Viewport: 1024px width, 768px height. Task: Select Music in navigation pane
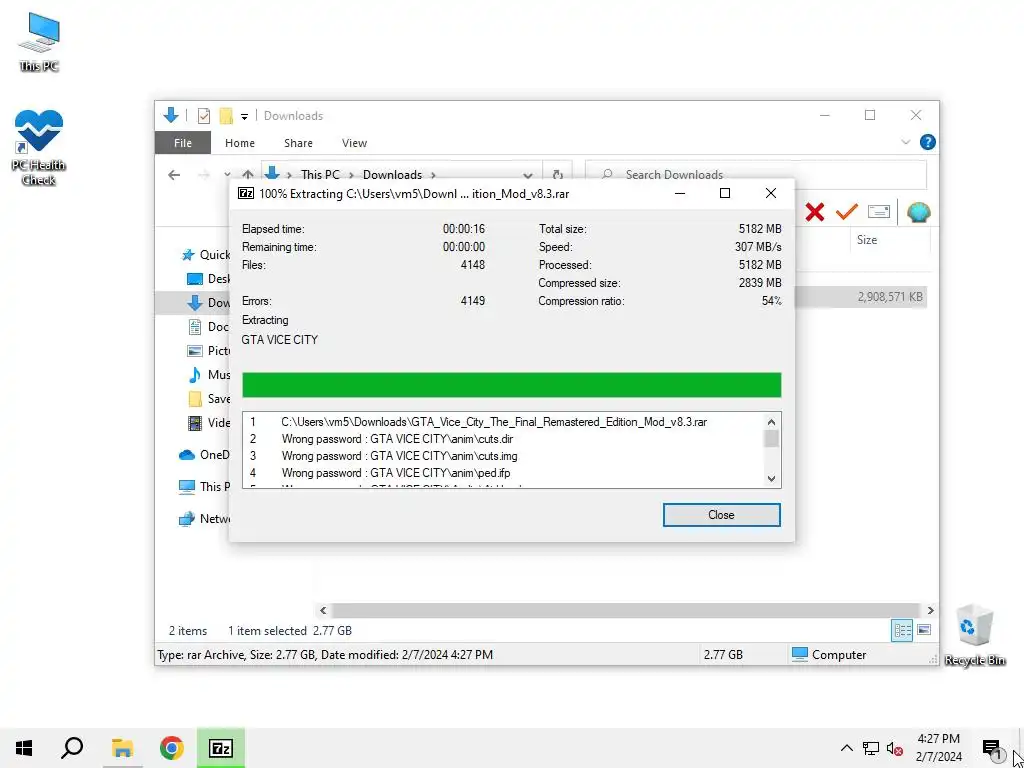(208, 375)
